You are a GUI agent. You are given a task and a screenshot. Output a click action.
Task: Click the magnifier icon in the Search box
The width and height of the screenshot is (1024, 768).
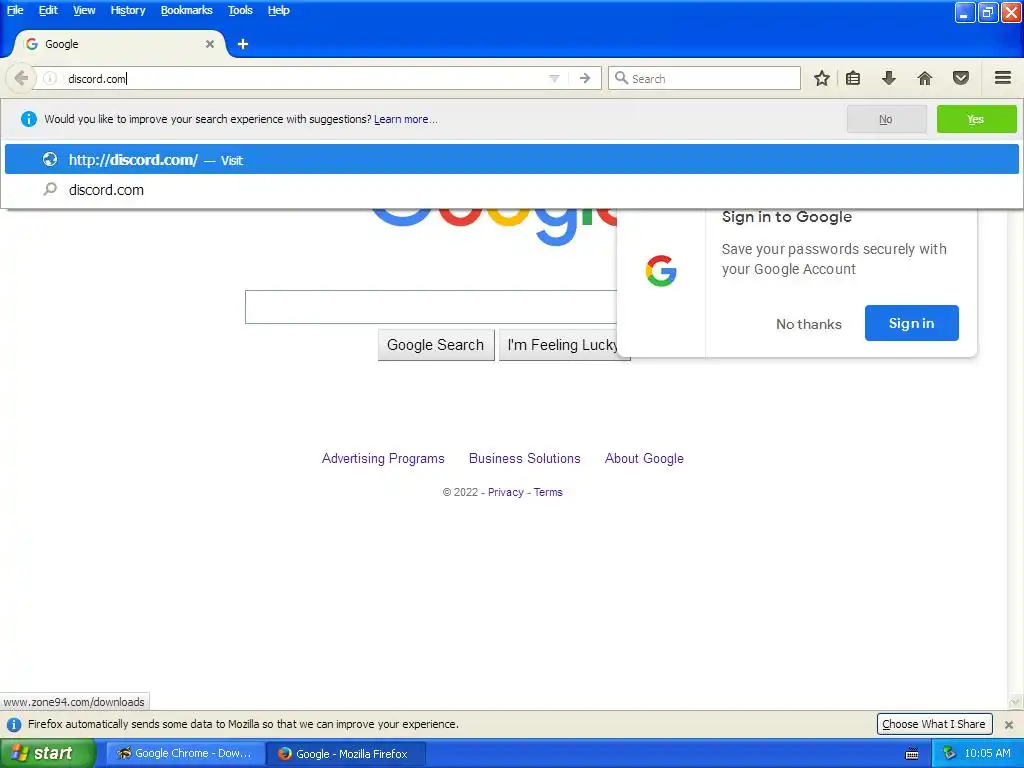[x=621, y=78]
